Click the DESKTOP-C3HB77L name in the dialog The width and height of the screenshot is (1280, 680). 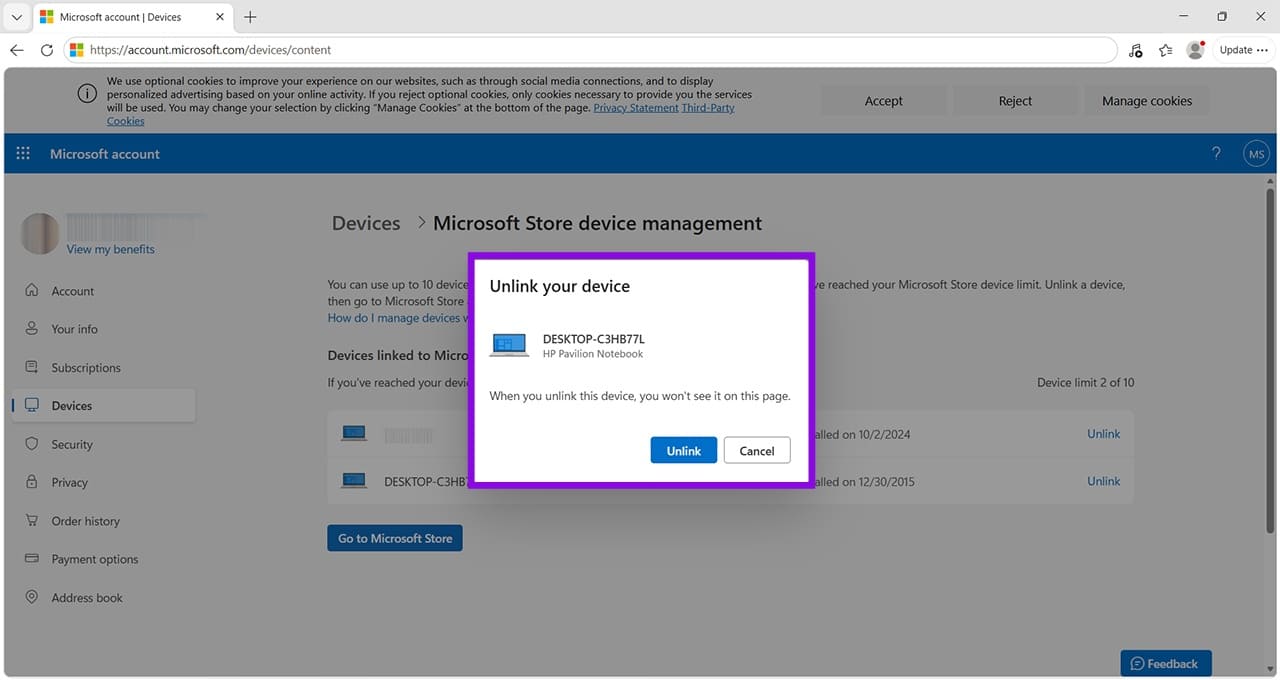tap(593, 339)
